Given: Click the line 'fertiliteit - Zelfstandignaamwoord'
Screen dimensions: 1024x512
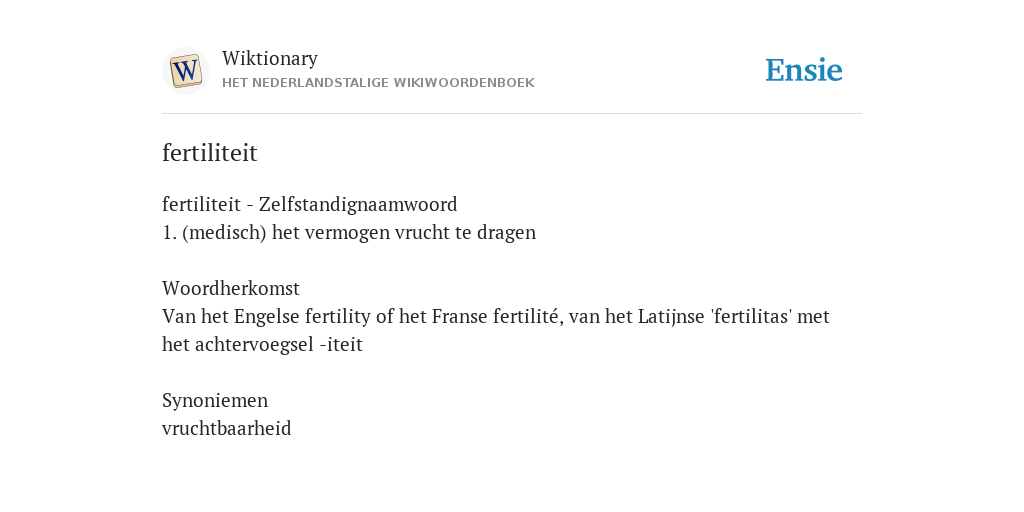Looking at the screenshot, I should pyautogui.click(x=310, y=204).
